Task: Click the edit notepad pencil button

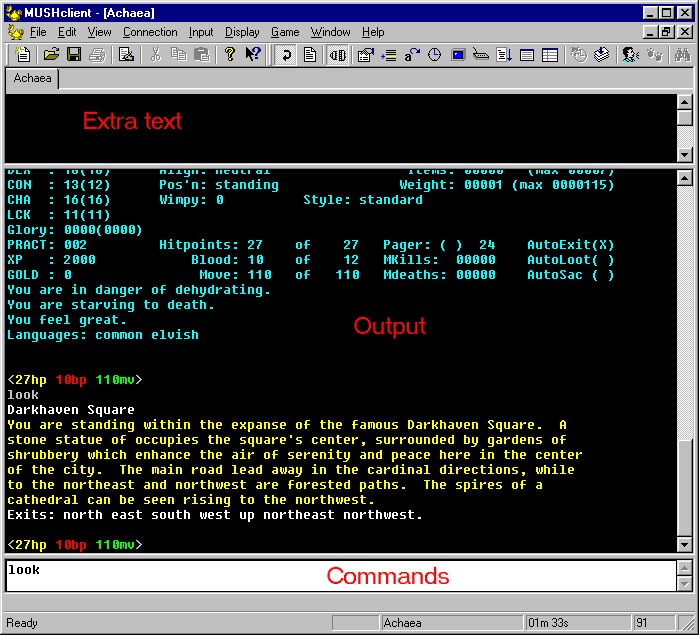Action: point(127,55)
